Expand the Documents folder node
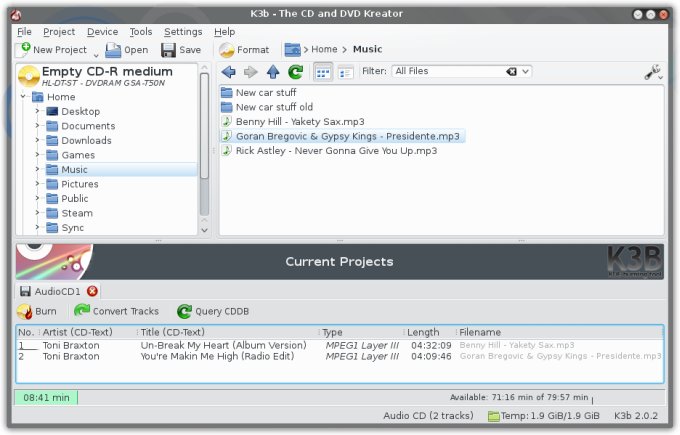This screenshot has width=680, height=435. tap(37, 126)
